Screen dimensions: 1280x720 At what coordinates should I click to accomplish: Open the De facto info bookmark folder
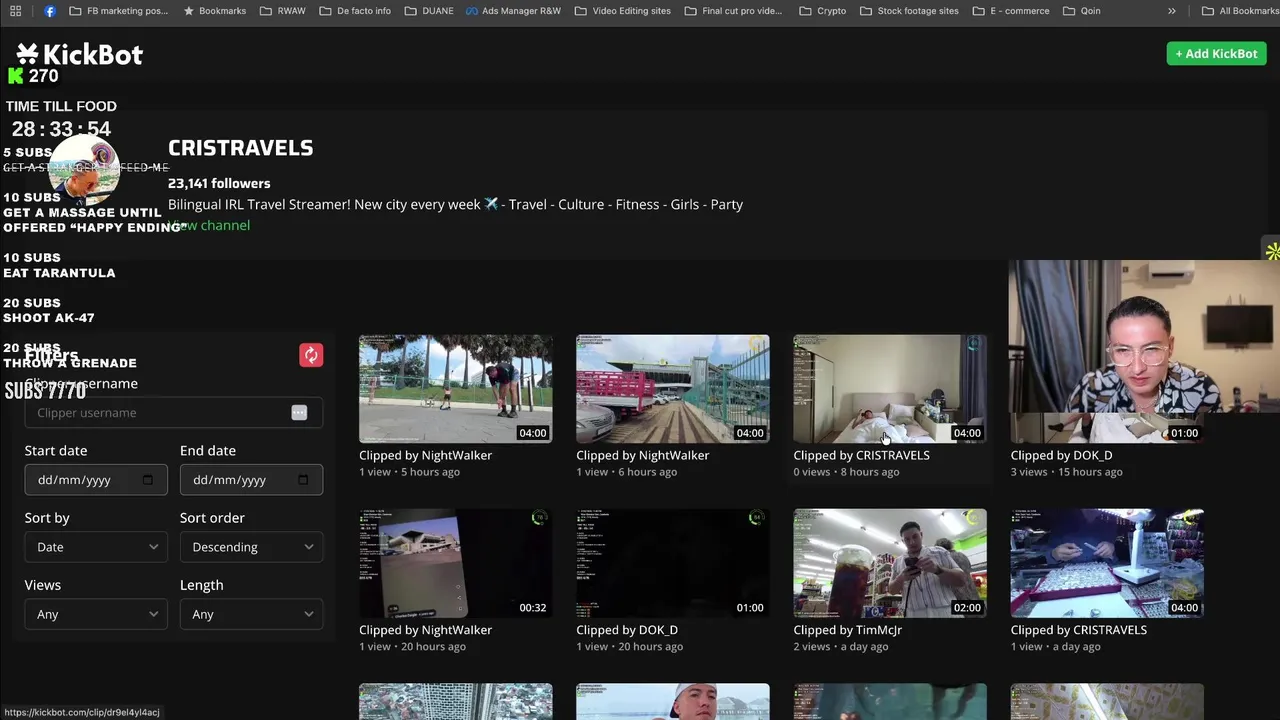click(x=355, y=11)
